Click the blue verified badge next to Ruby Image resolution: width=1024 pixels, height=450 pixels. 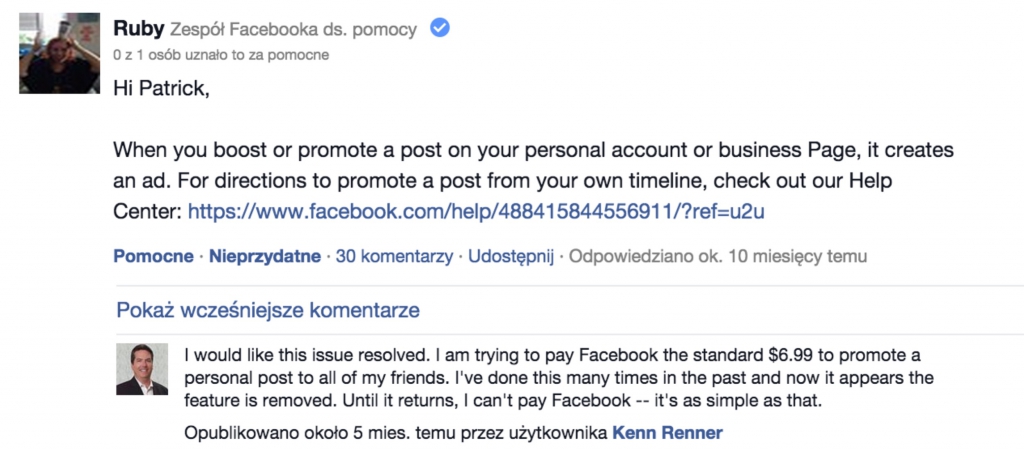coord(438,29)
